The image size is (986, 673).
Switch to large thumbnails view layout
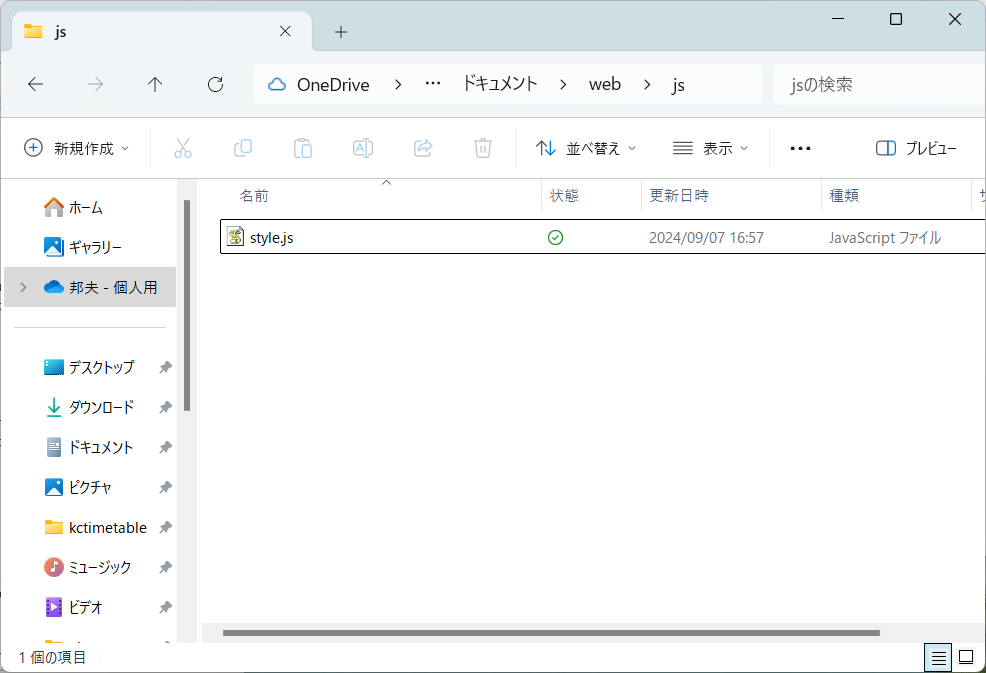coord(966,657)
